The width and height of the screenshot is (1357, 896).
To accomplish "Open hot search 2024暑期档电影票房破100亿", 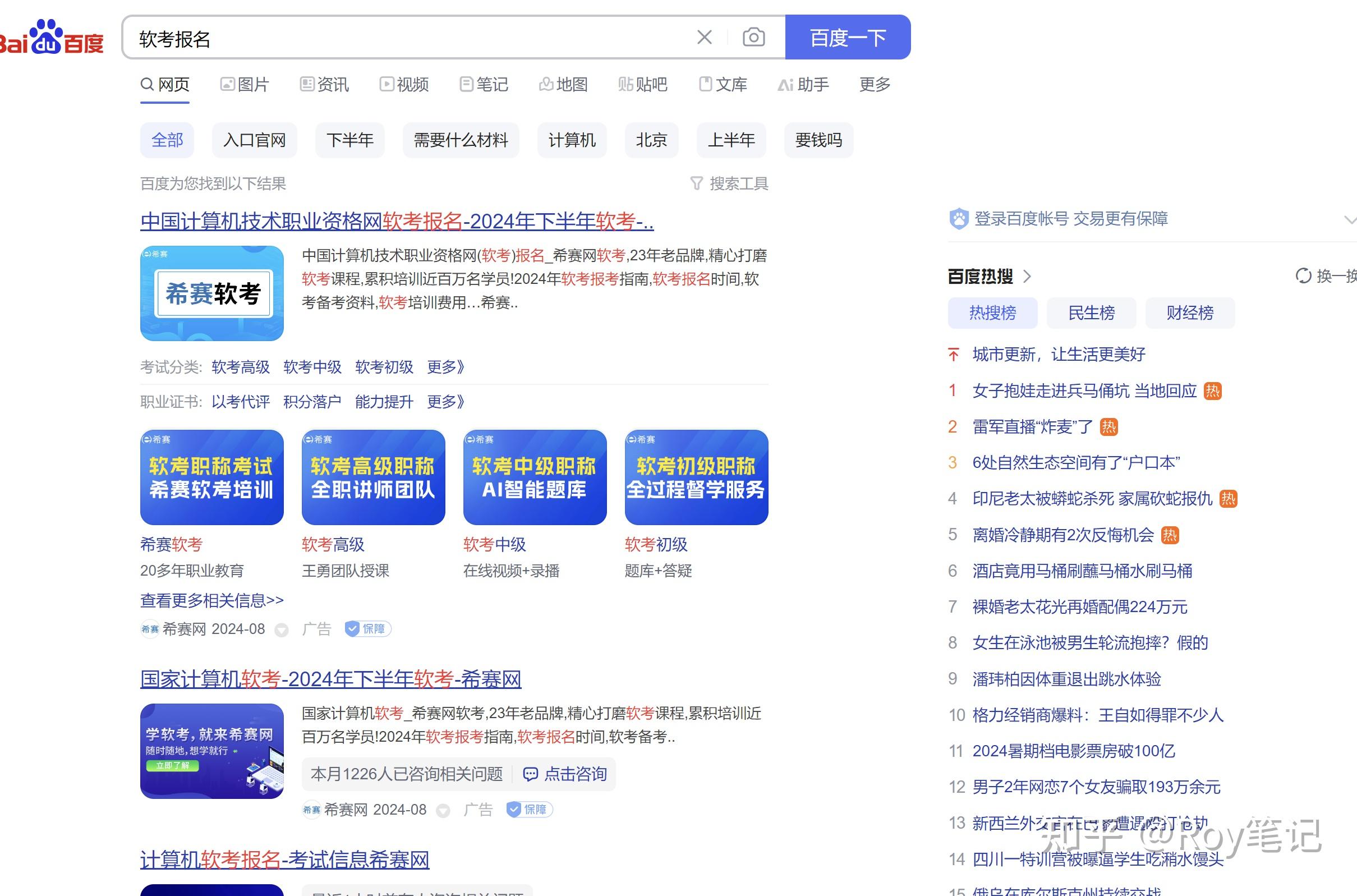I will (1074, 750).
